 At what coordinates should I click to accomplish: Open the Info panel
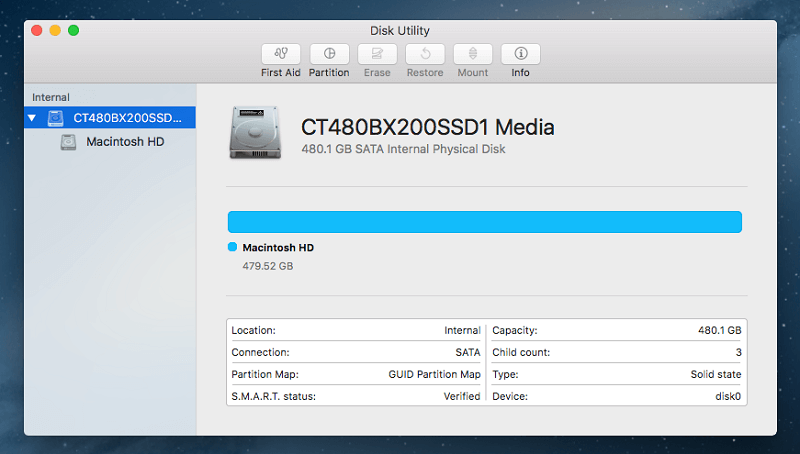point(520,54)
